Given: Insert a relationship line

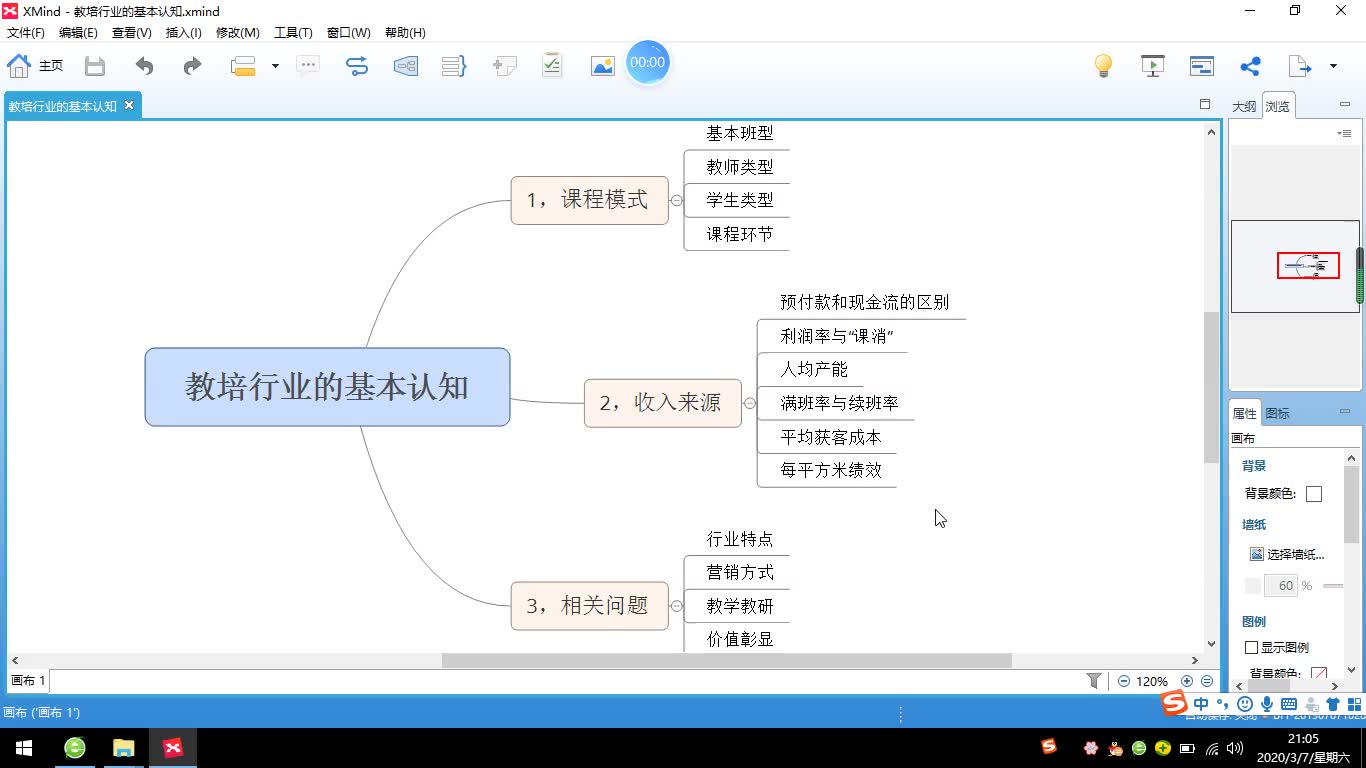Looking at the screenshot, I should point(357,66).
